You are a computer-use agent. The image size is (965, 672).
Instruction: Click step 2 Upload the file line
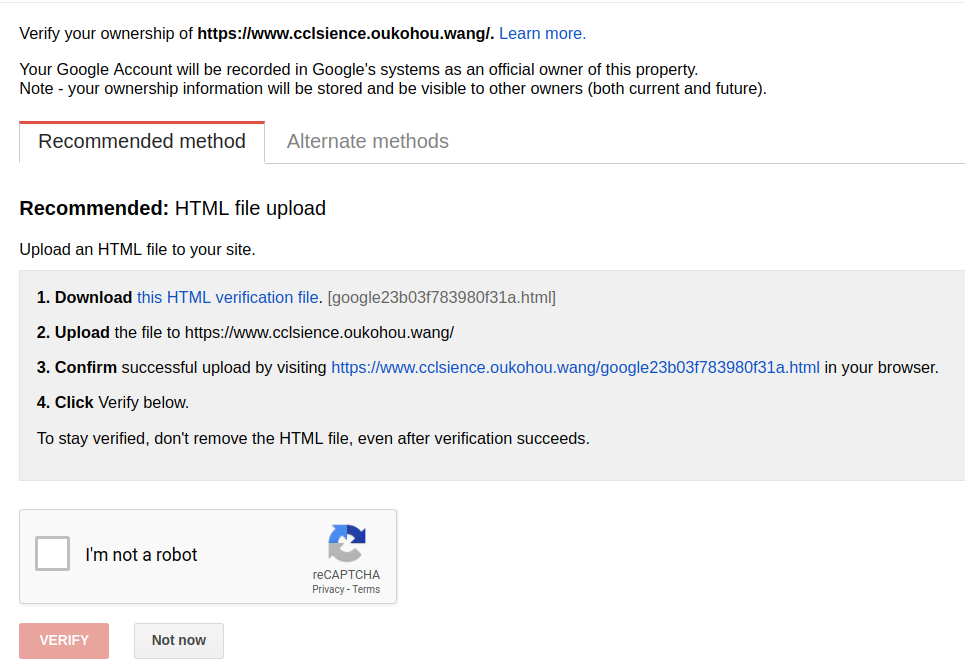(246, 332)
